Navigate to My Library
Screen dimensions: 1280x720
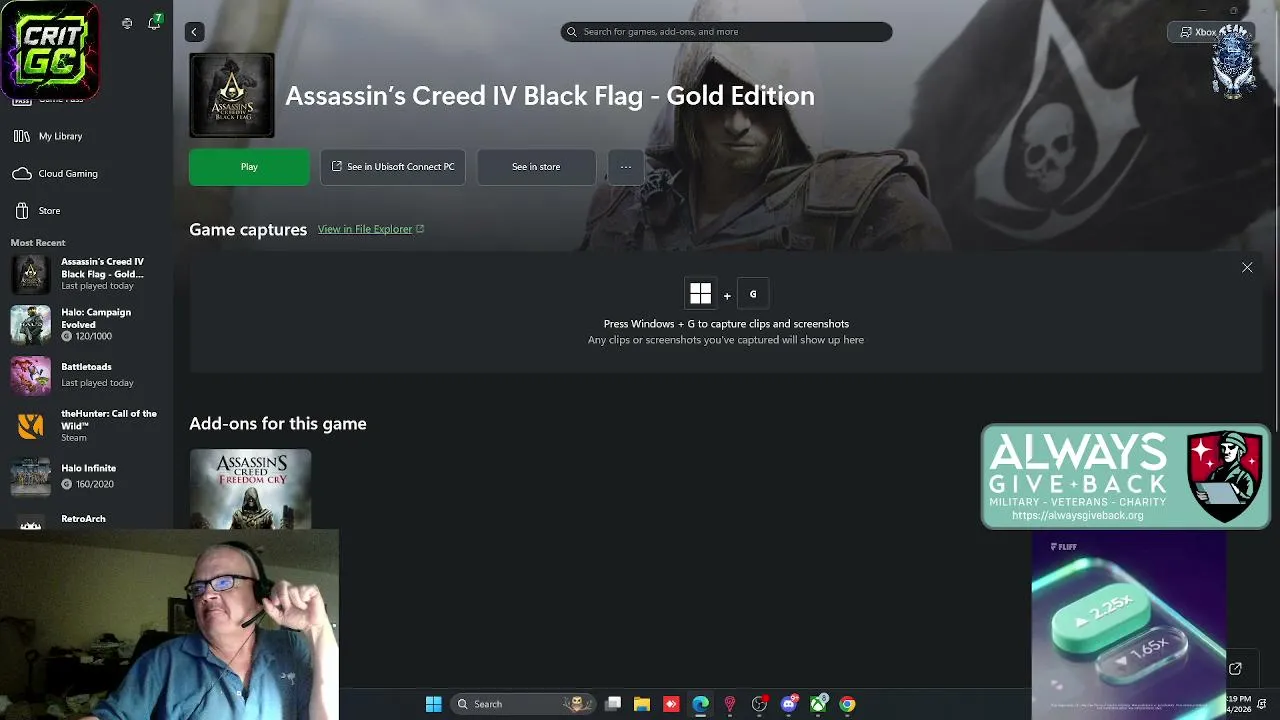[x=60, y=136]
